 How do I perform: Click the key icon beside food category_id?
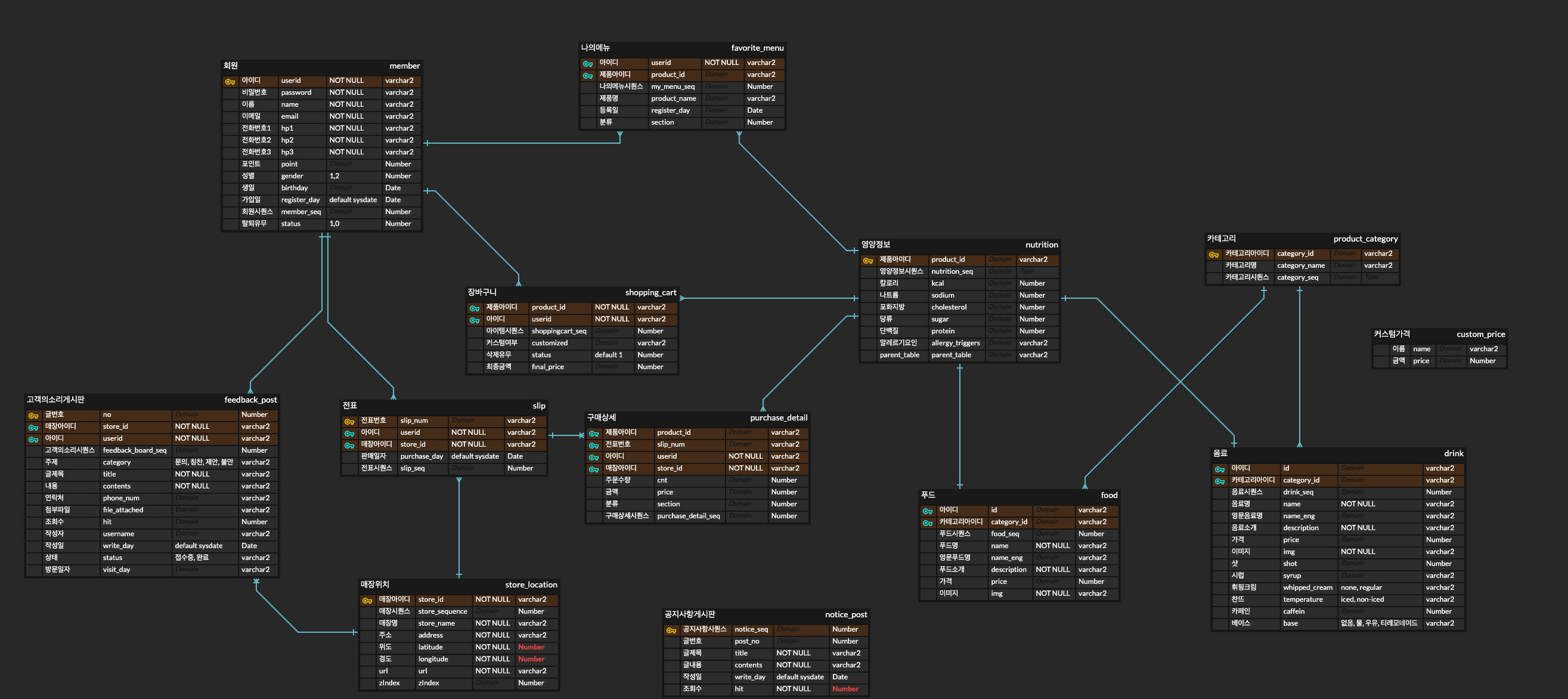click(x=928, y=523)
